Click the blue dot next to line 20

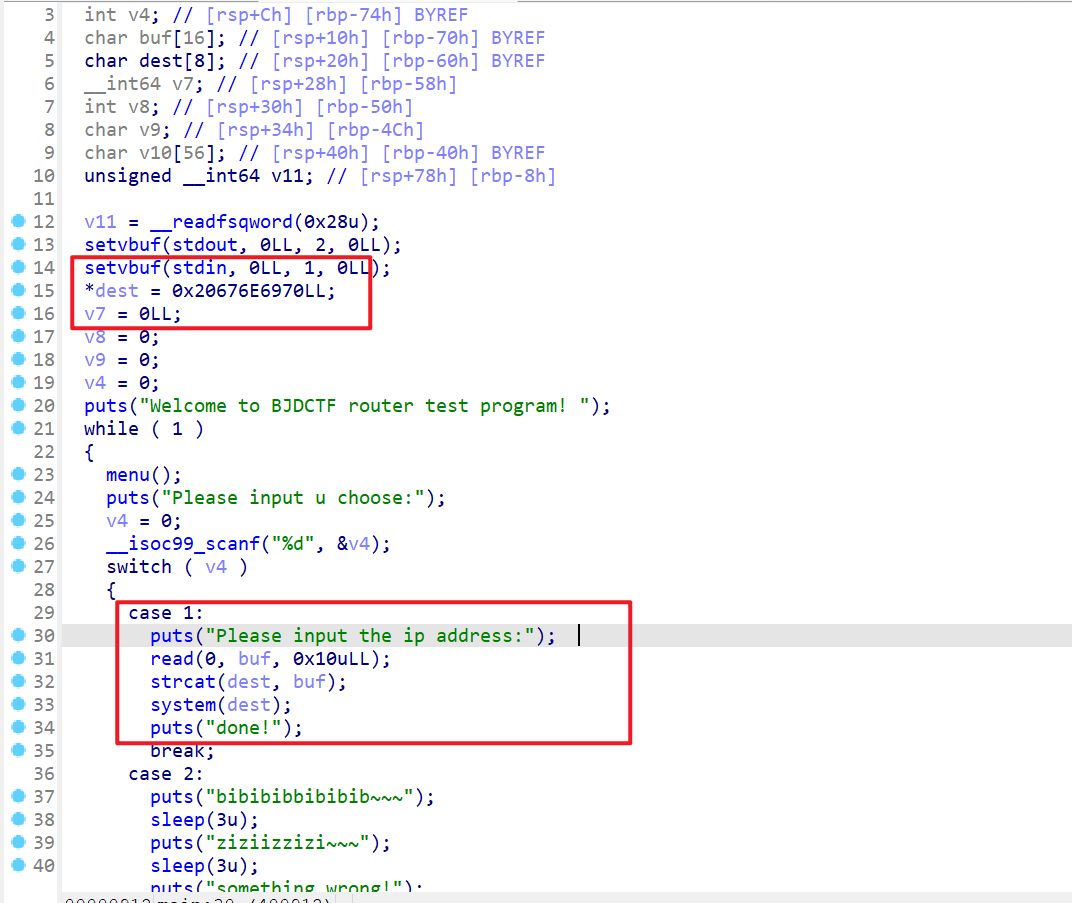(17, 406)
